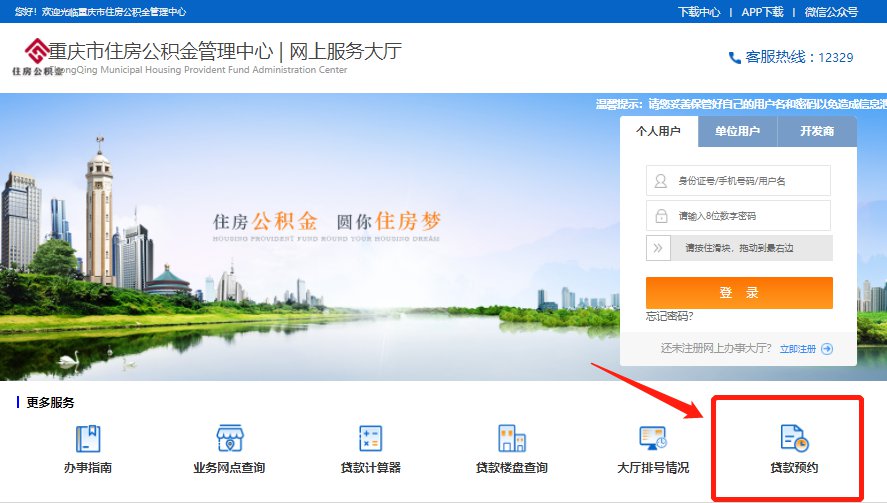Click the 还未注册网上办事大厅? text

point(716,348)
